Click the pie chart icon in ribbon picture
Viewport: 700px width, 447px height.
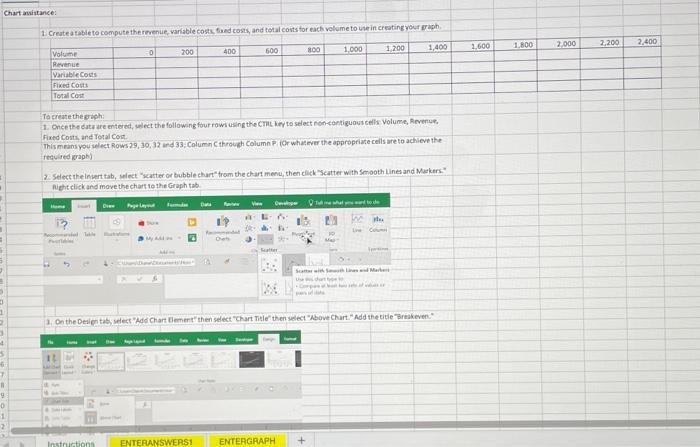[249, 239]
